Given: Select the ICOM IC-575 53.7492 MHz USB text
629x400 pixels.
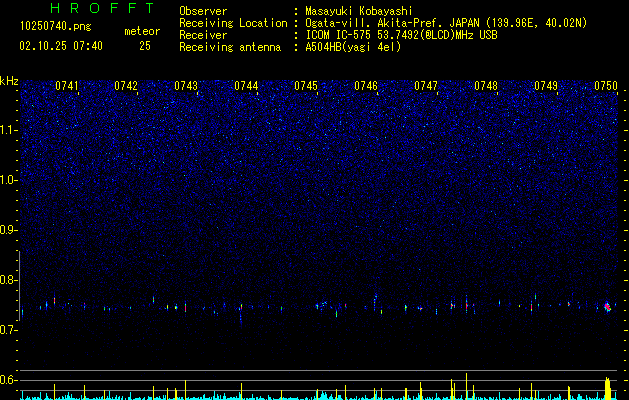Looking at the screenshot, I should point(401,35).
